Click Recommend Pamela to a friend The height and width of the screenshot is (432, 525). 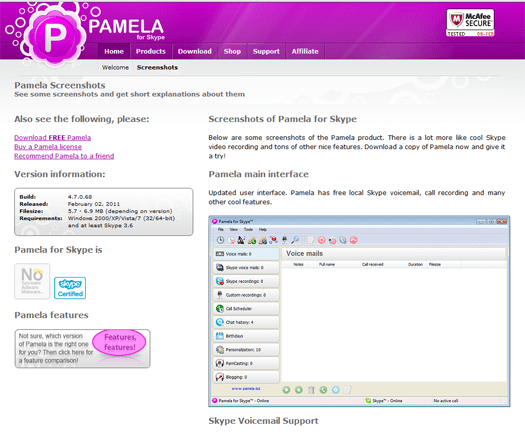pos(64,156)
